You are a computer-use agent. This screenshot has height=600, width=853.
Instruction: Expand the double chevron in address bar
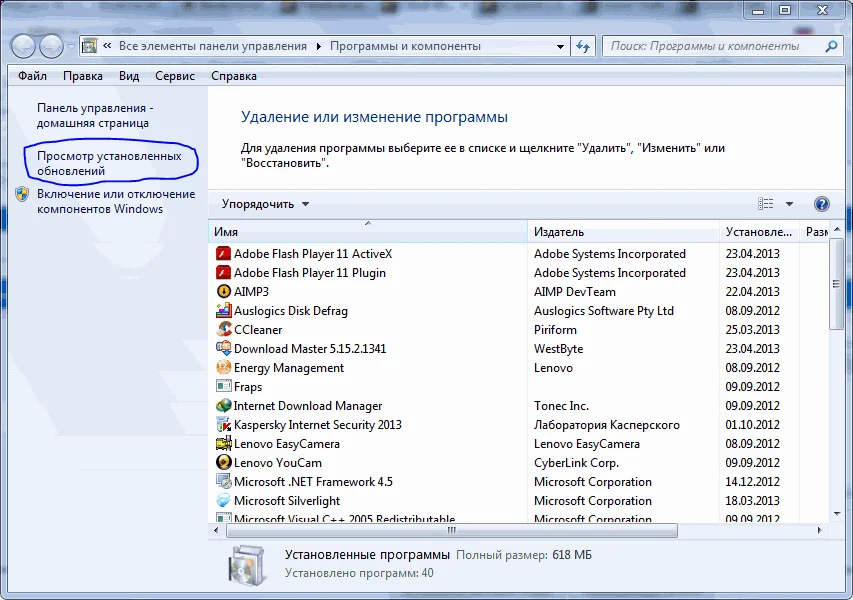107,46
